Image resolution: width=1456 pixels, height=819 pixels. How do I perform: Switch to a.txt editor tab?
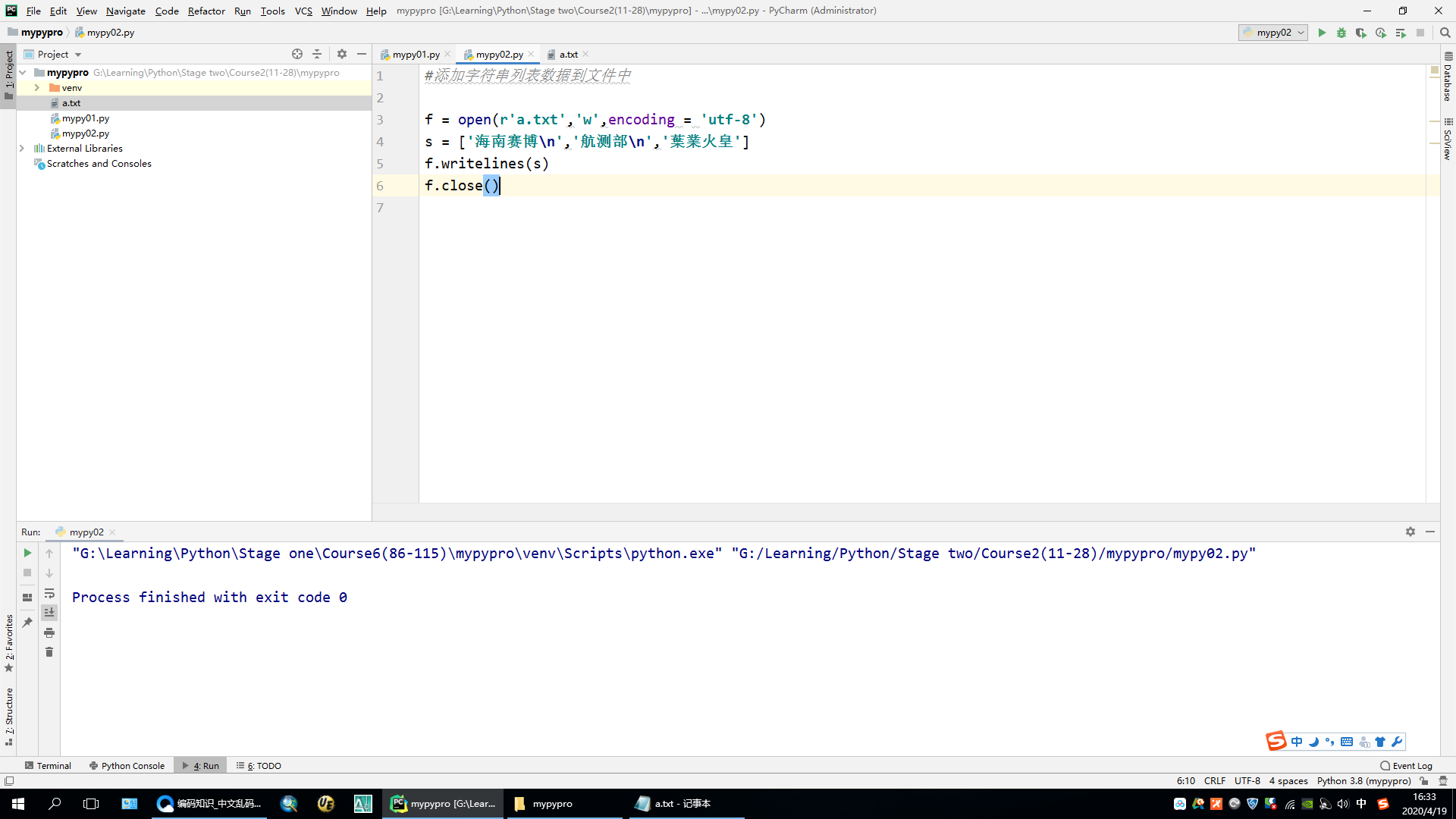568,54
